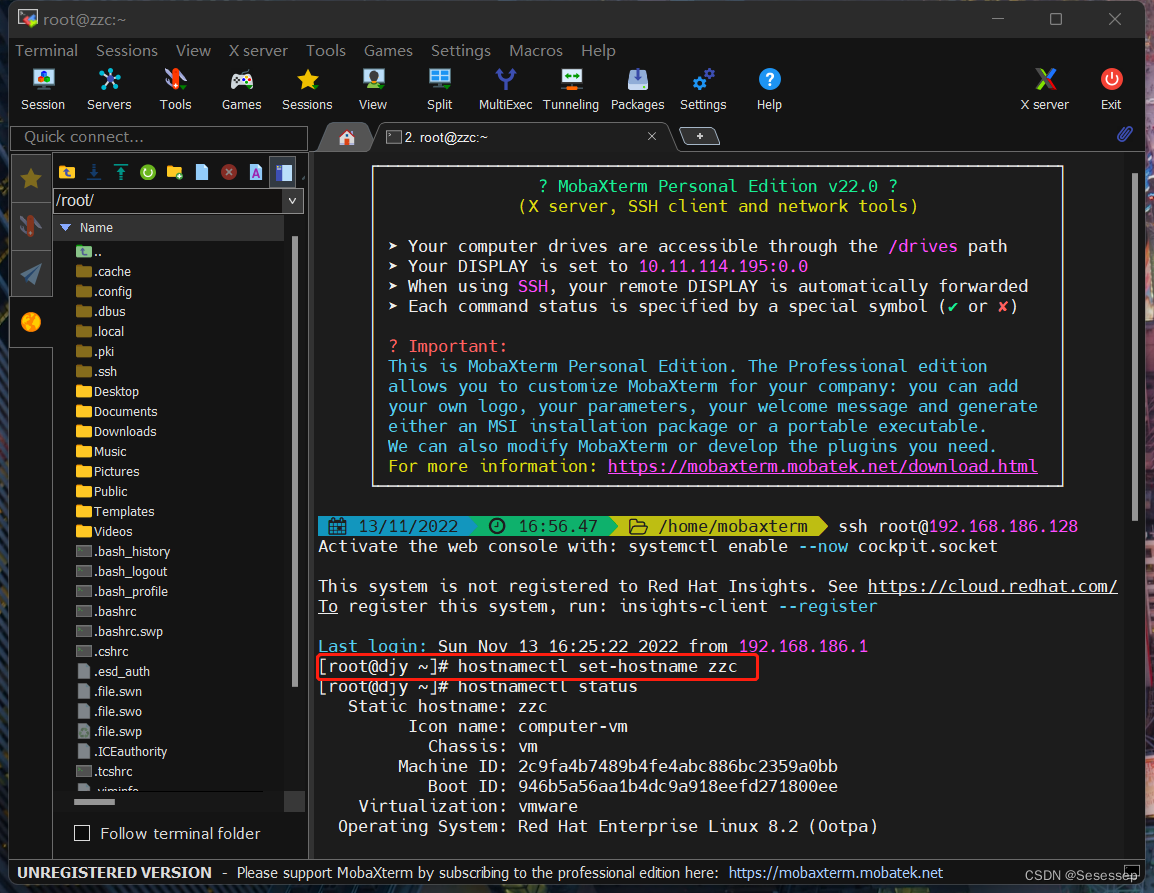Click the Exit power icon

(x=1111, y=89)
